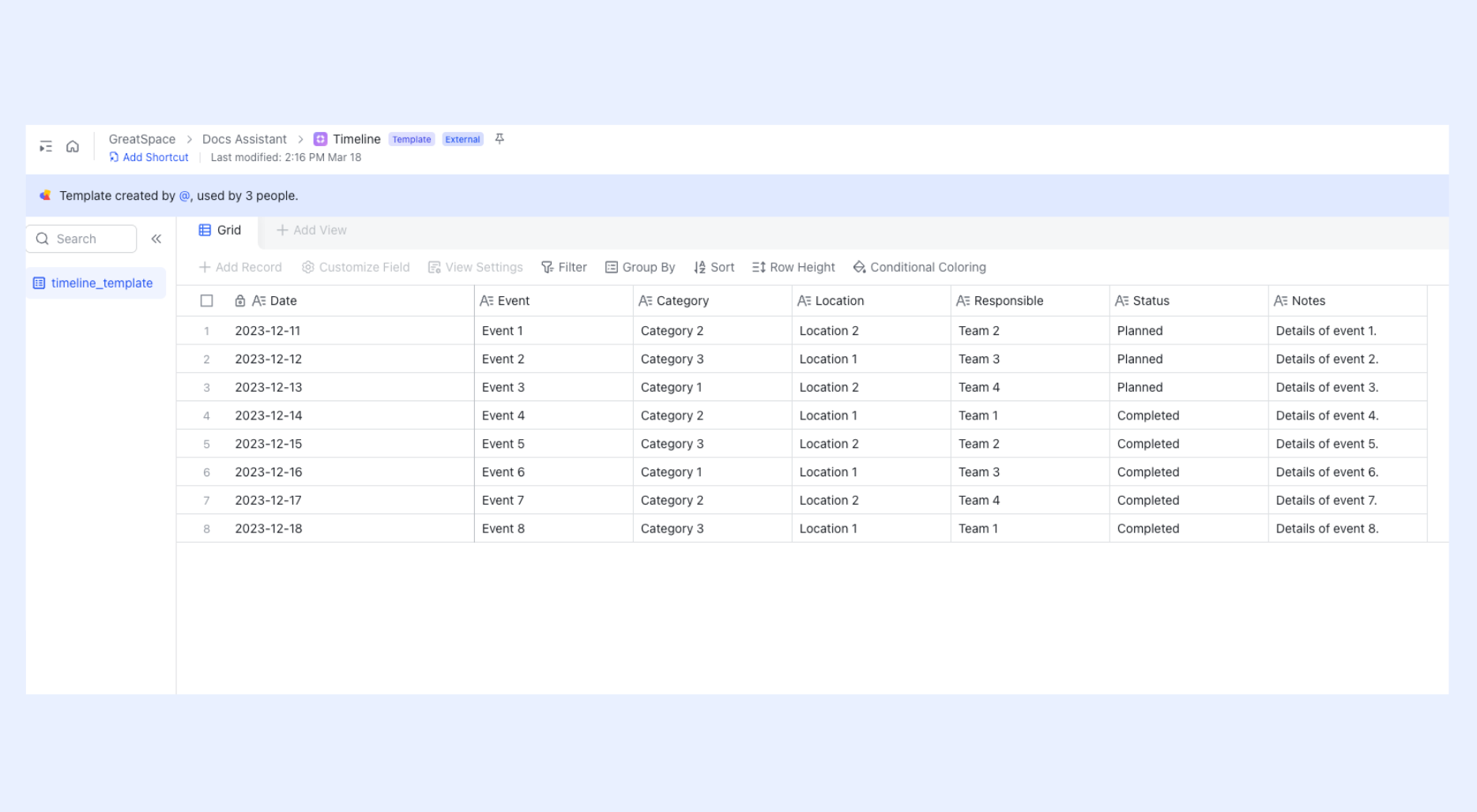Select cell with date 2023-12-14
The width and height of the screenshot is (1477, 812).
point(350,415)
